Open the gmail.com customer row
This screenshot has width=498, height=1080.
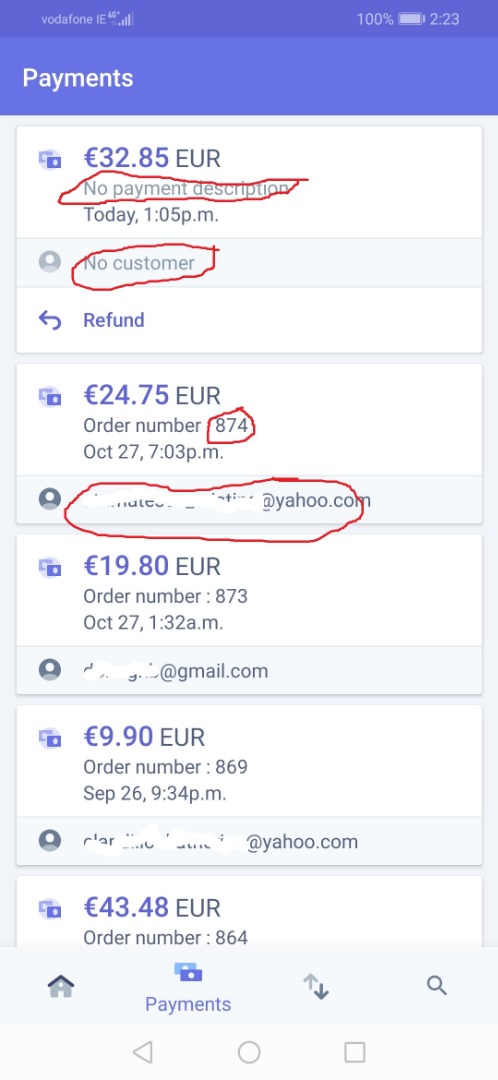tap(249, 670)
